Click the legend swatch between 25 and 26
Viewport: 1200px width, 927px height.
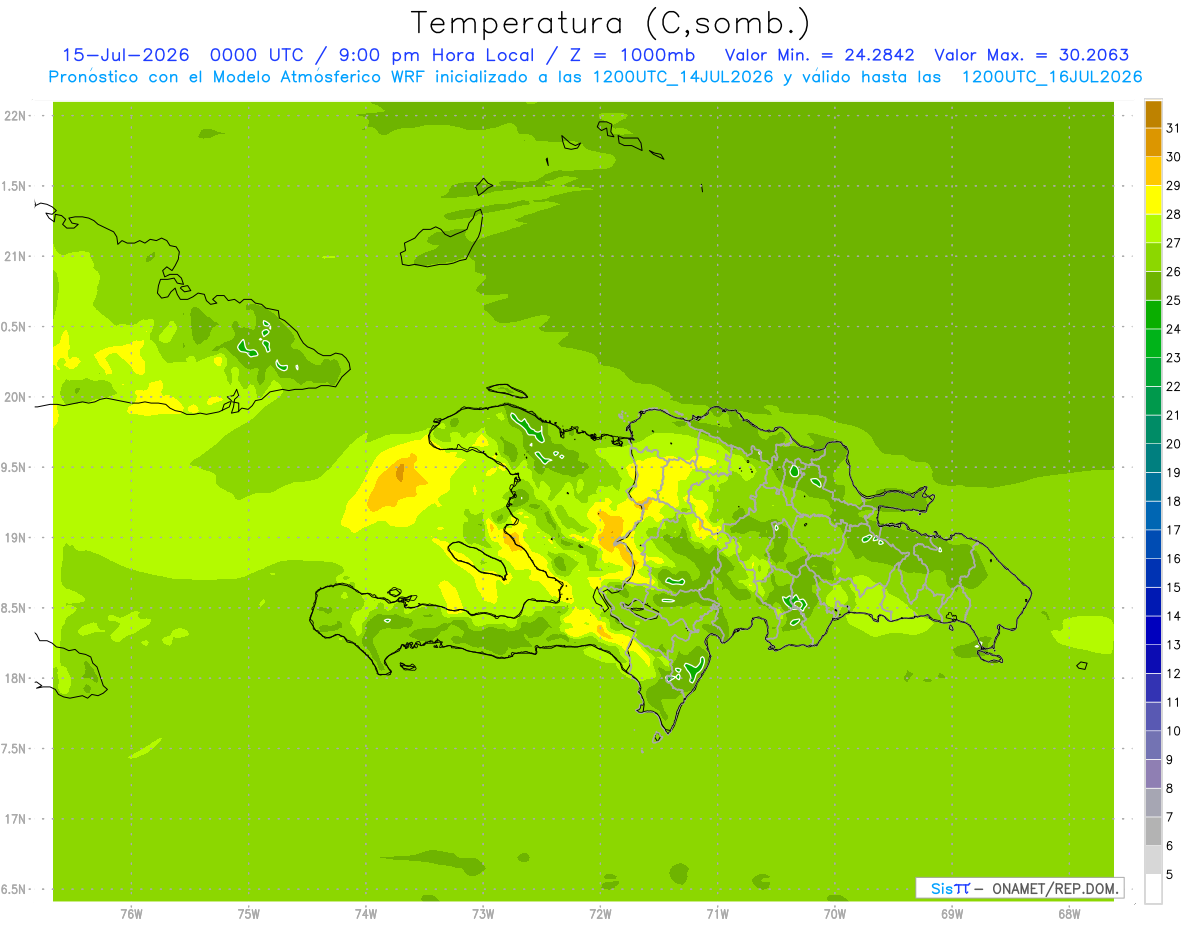click(x=1153, y=286)
